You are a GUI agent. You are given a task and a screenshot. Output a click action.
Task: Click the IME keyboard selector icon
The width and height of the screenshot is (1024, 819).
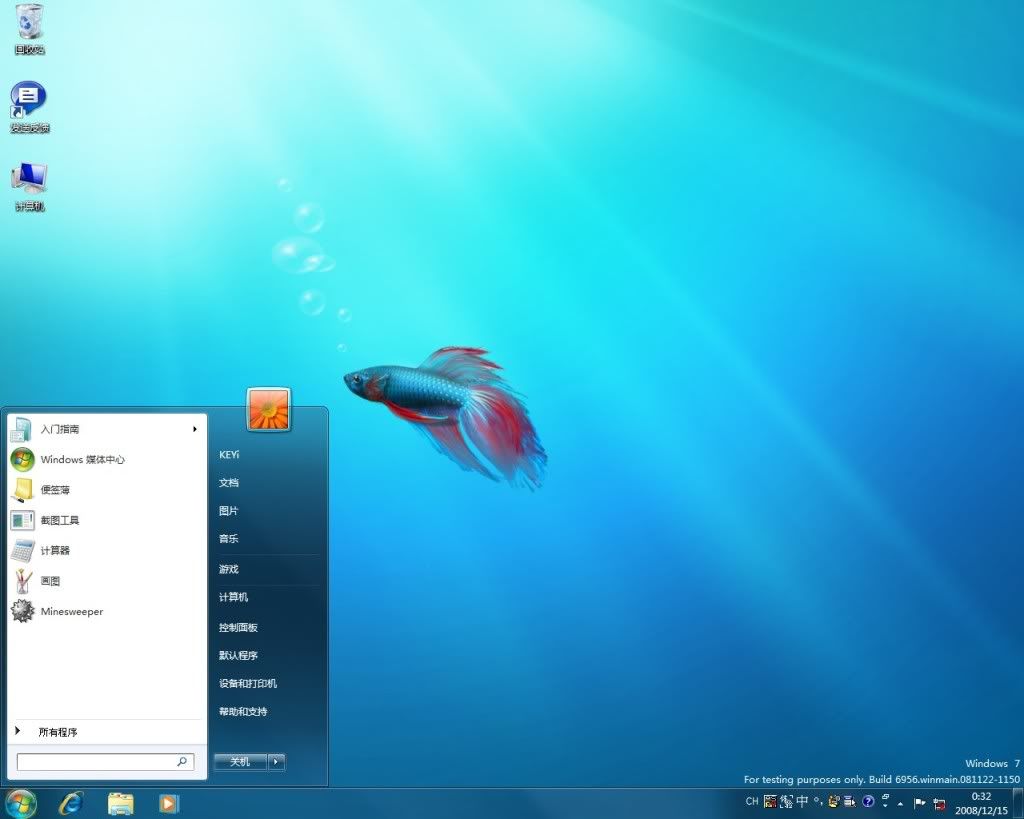(771, 801)
